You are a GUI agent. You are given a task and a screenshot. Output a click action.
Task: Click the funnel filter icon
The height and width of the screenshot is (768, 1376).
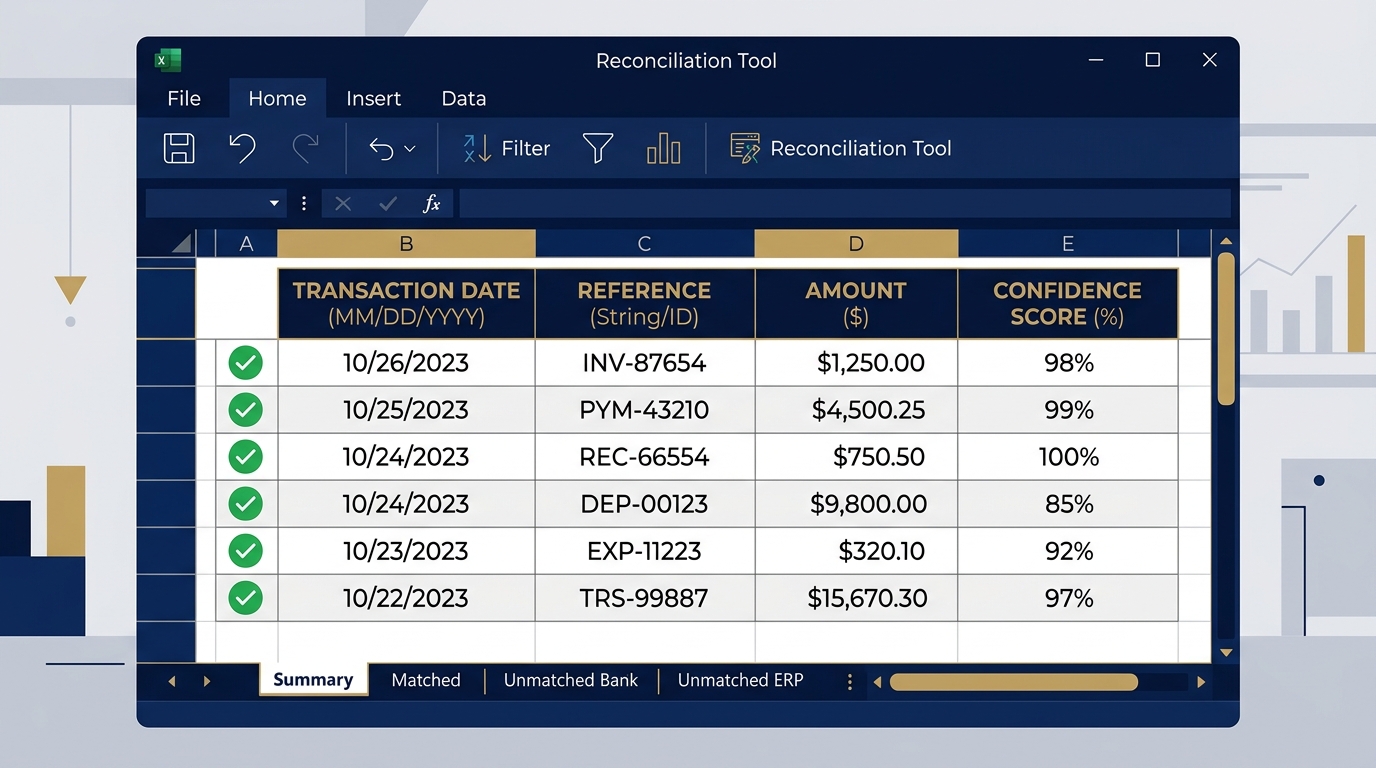[x=598, y=148]
